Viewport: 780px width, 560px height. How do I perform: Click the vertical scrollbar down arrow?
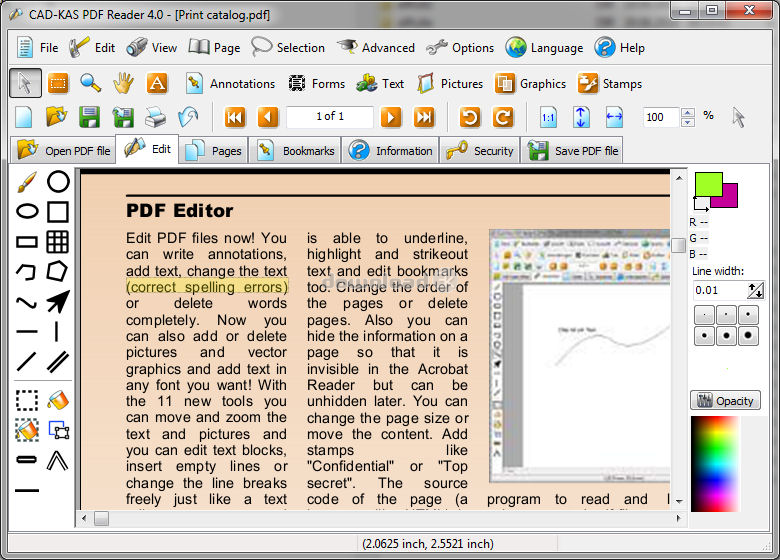679,502
